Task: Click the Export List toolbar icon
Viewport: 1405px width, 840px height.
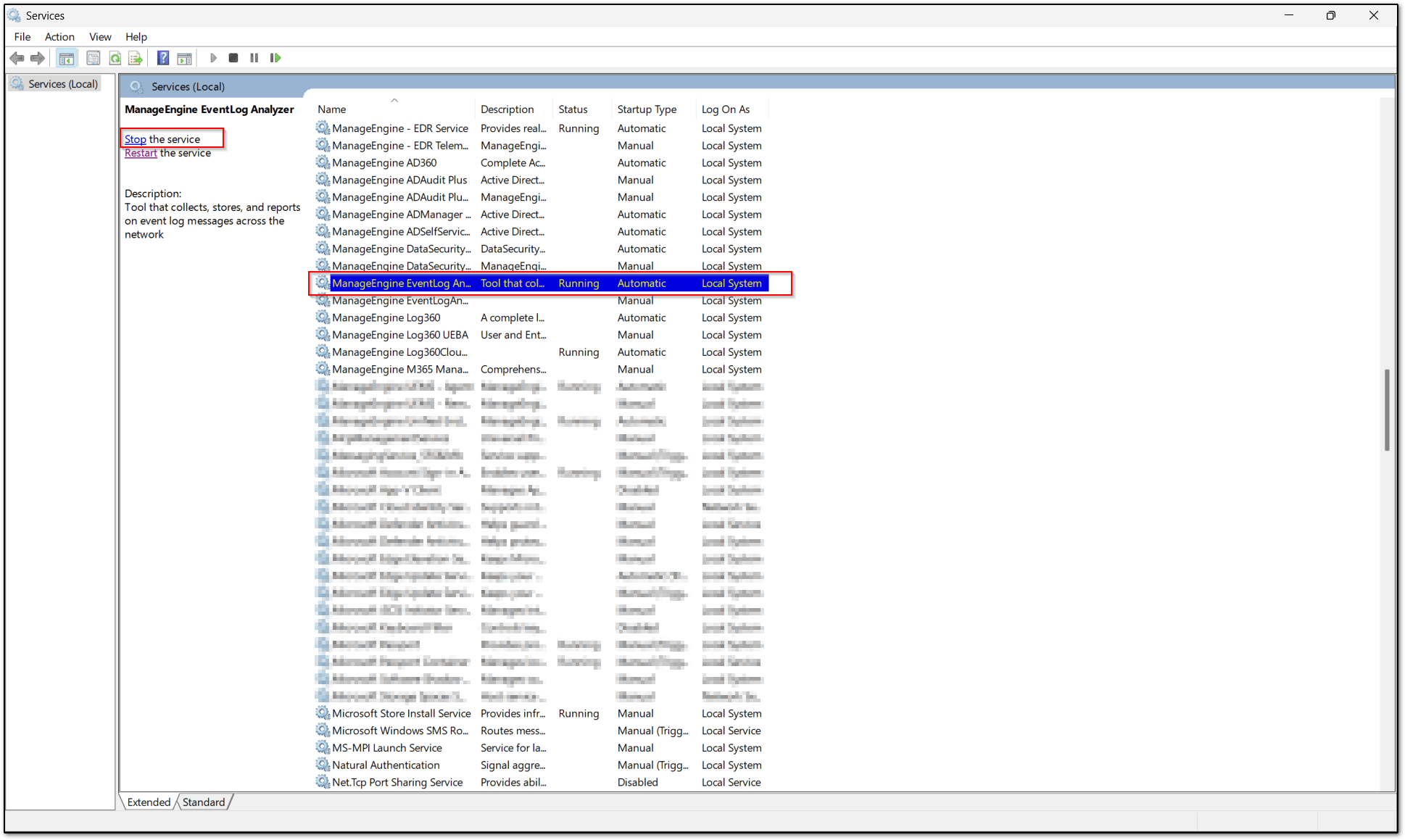Action: (x=136, y=58)
